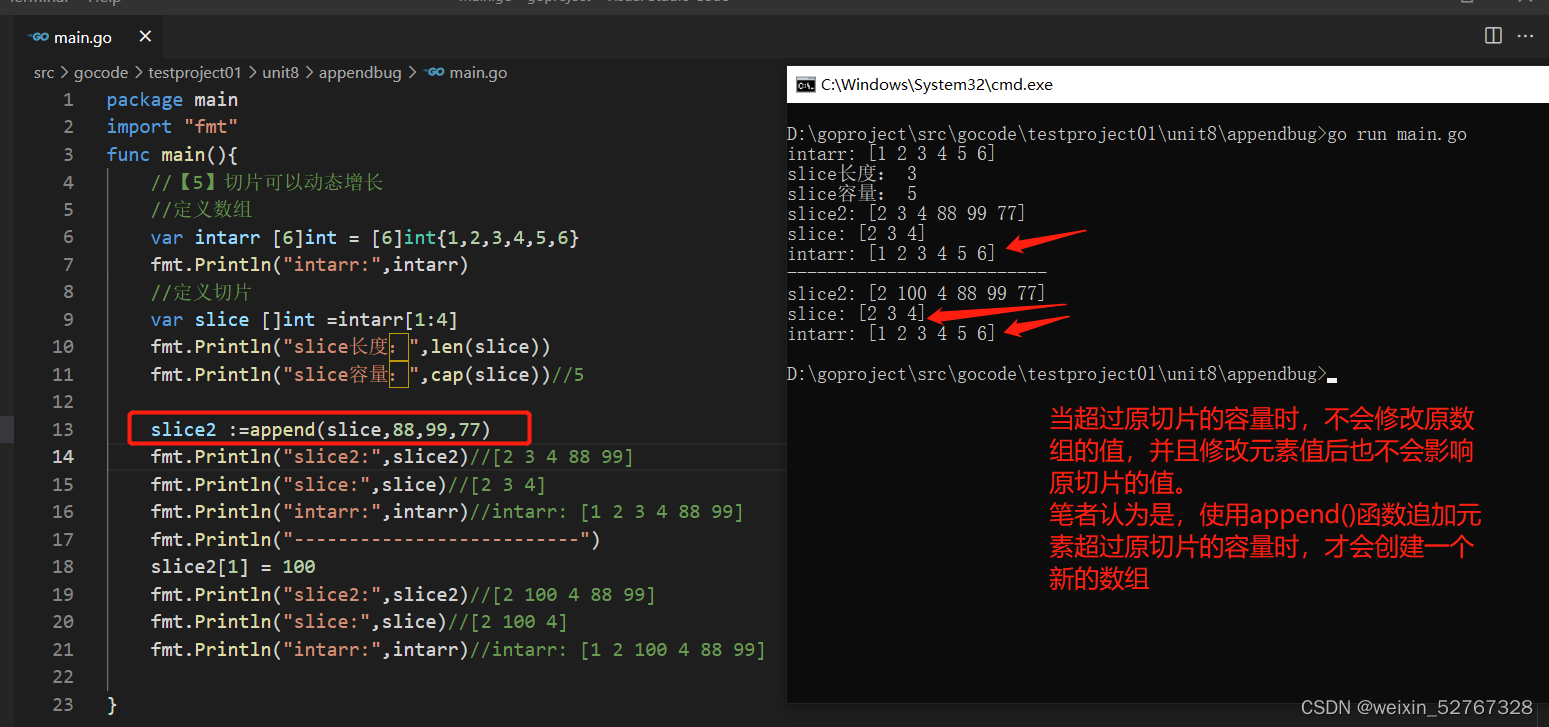Open the More Actions ellipsis menu
This screenshot has width=1549, height=727.
1525,35
